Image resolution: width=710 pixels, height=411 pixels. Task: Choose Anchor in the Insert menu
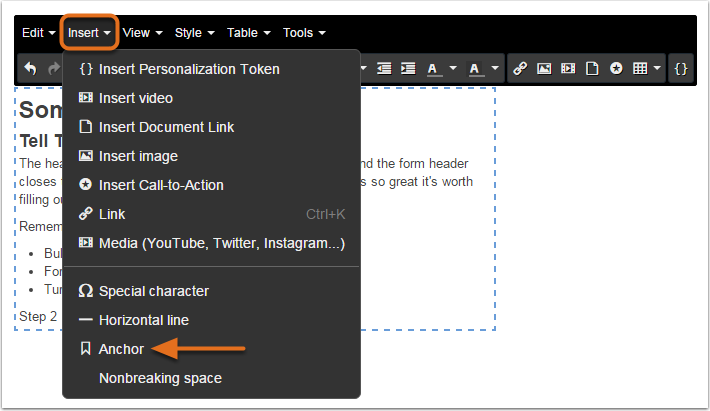click(211, 349)
